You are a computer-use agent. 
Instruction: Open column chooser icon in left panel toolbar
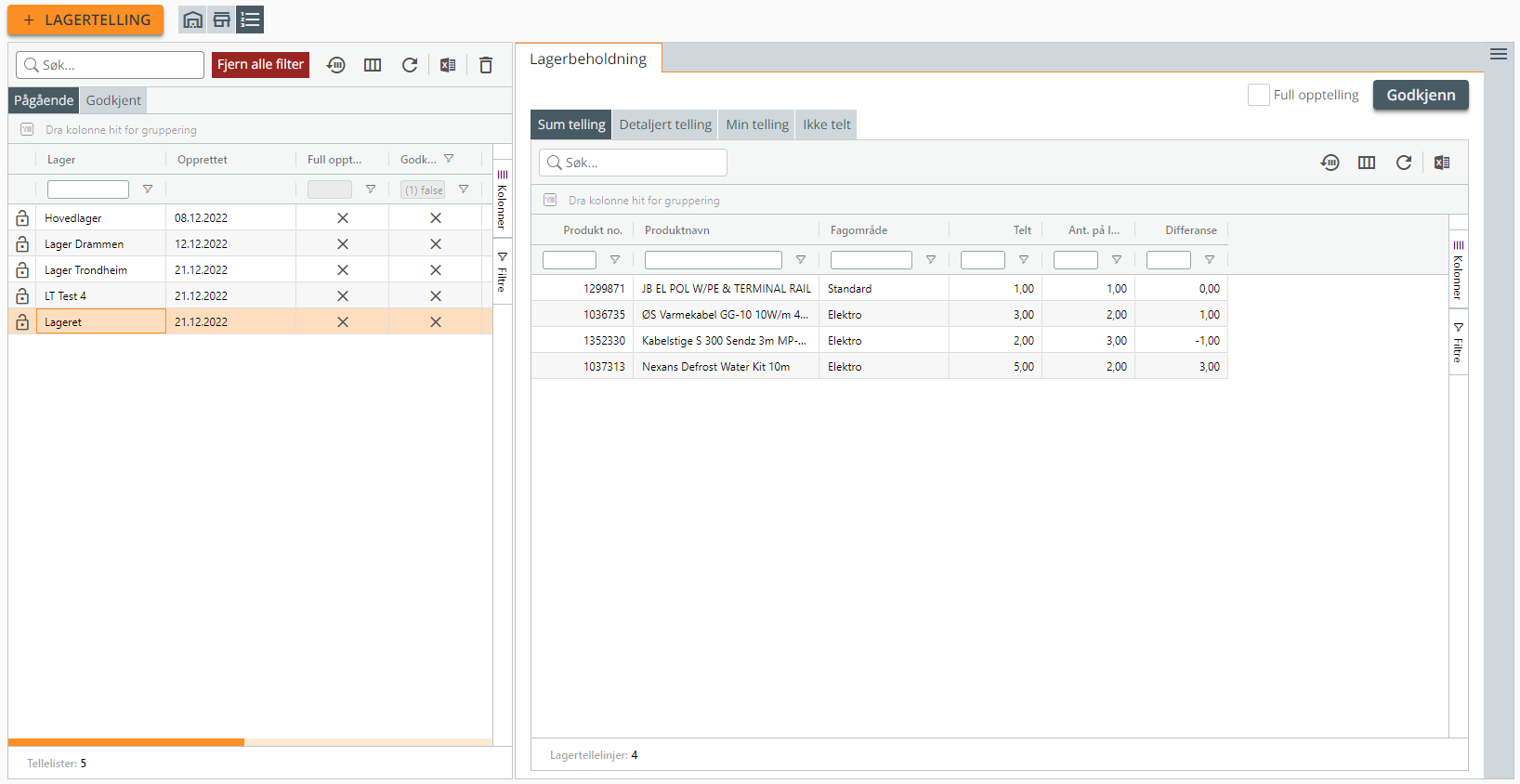(x=373, y=65)
